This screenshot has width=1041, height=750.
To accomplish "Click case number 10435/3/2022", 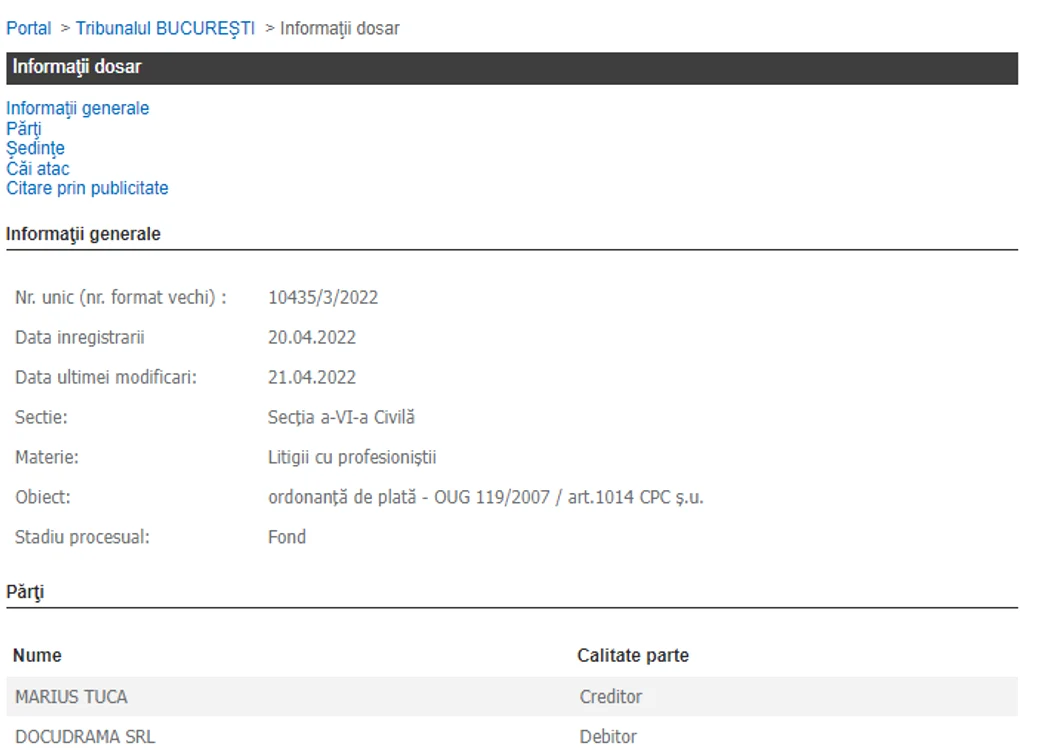I will point(323,297).
